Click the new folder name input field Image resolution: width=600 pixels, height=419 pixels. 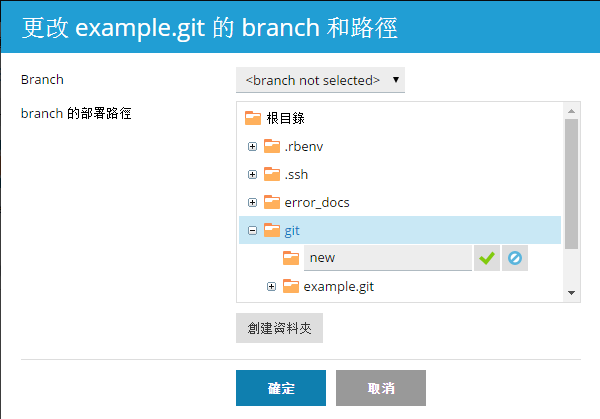[387, 258]
